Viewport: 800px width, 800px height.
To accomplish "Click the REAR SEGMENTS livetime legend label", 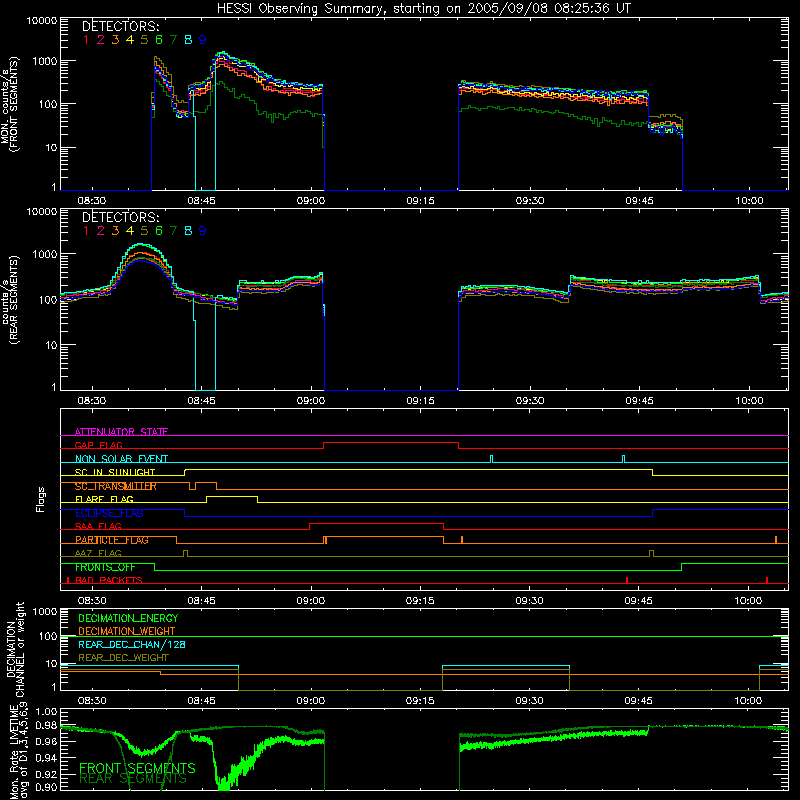I will pos(133,779).
